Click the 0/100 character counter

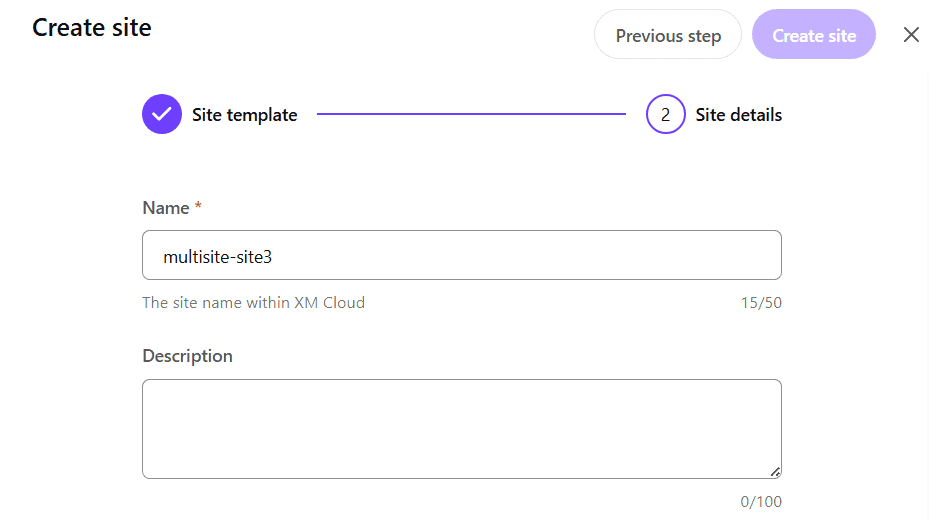761,502
